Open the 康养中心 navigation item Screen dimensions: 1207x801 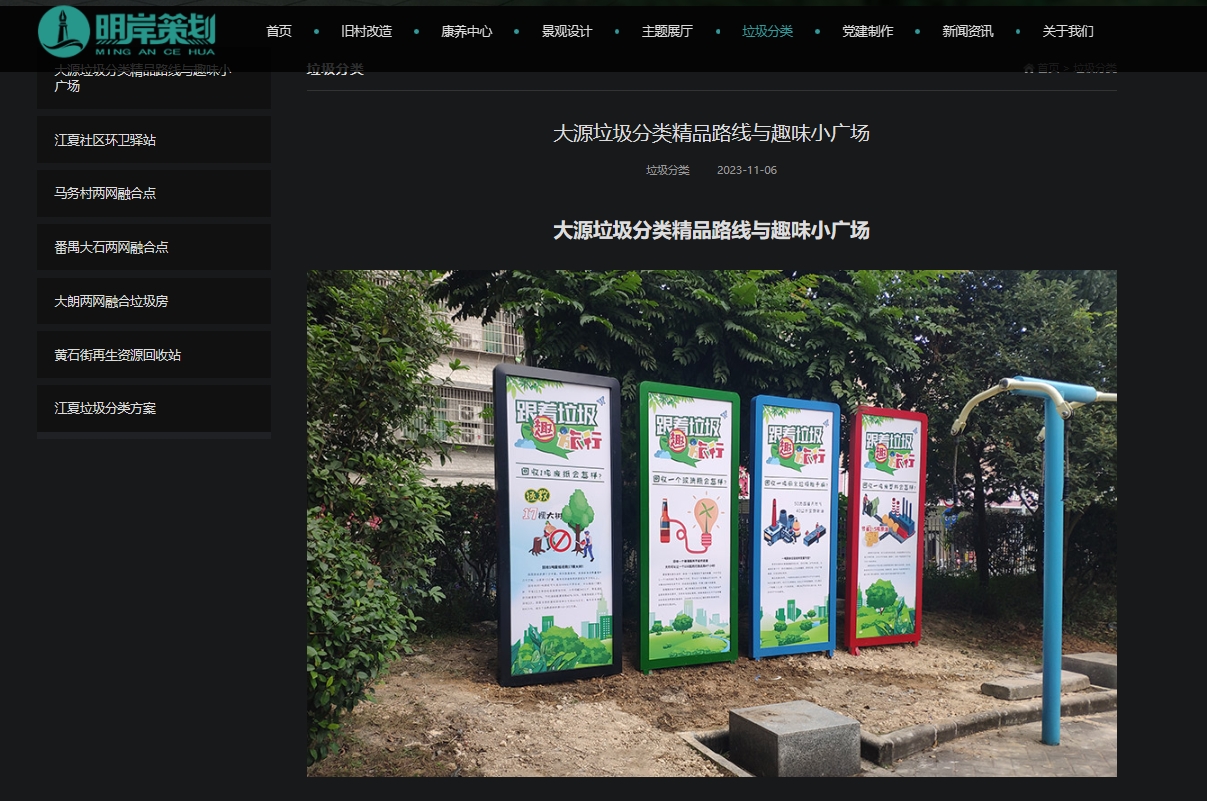[x=466, y=31]
